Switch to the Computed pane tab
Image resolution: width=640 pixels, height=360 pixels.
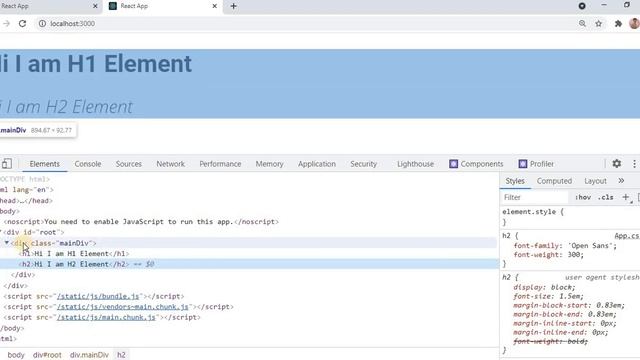click(x=554, y=181)
